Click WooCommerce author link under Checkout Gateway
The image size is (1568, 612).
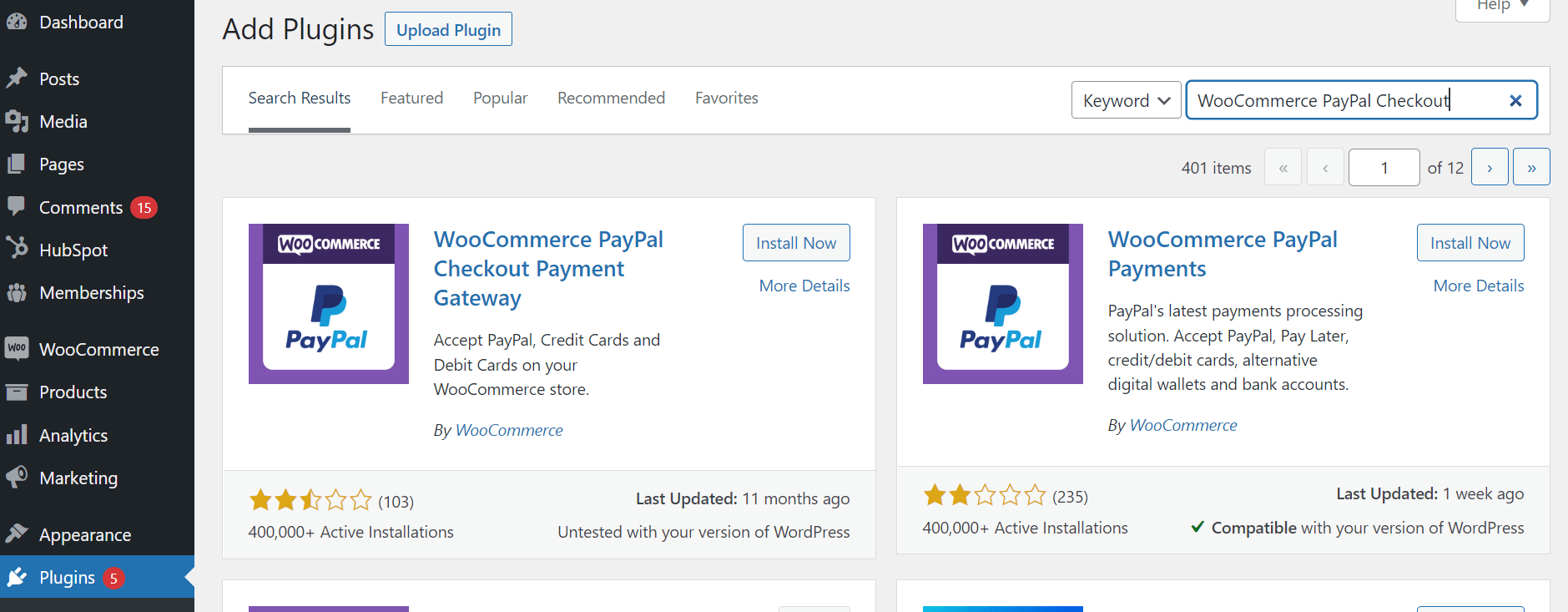point(509,430)
